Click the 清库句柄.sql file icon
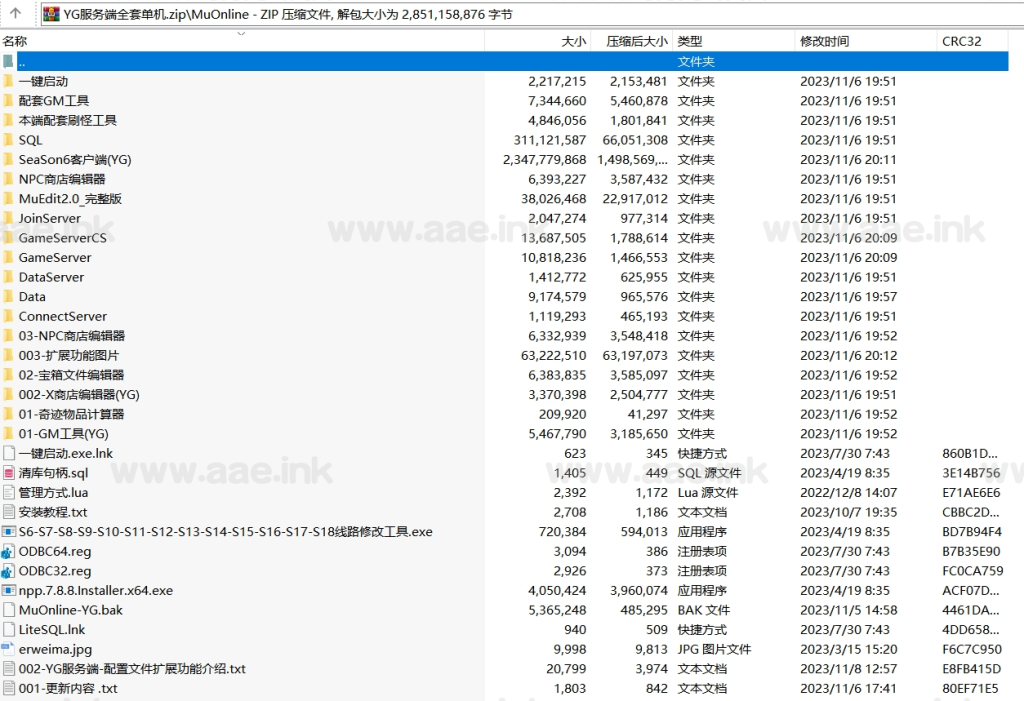Viewport: 1024px width, 701px height. click(8, 473)
